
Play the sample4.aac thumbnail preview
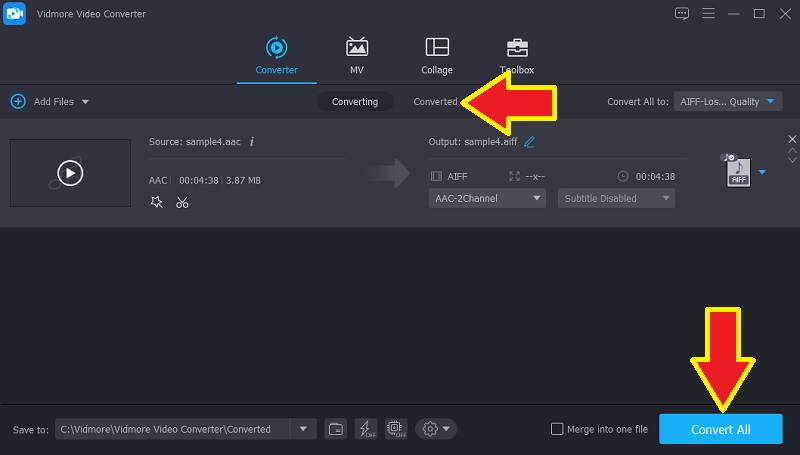point(69,173)
